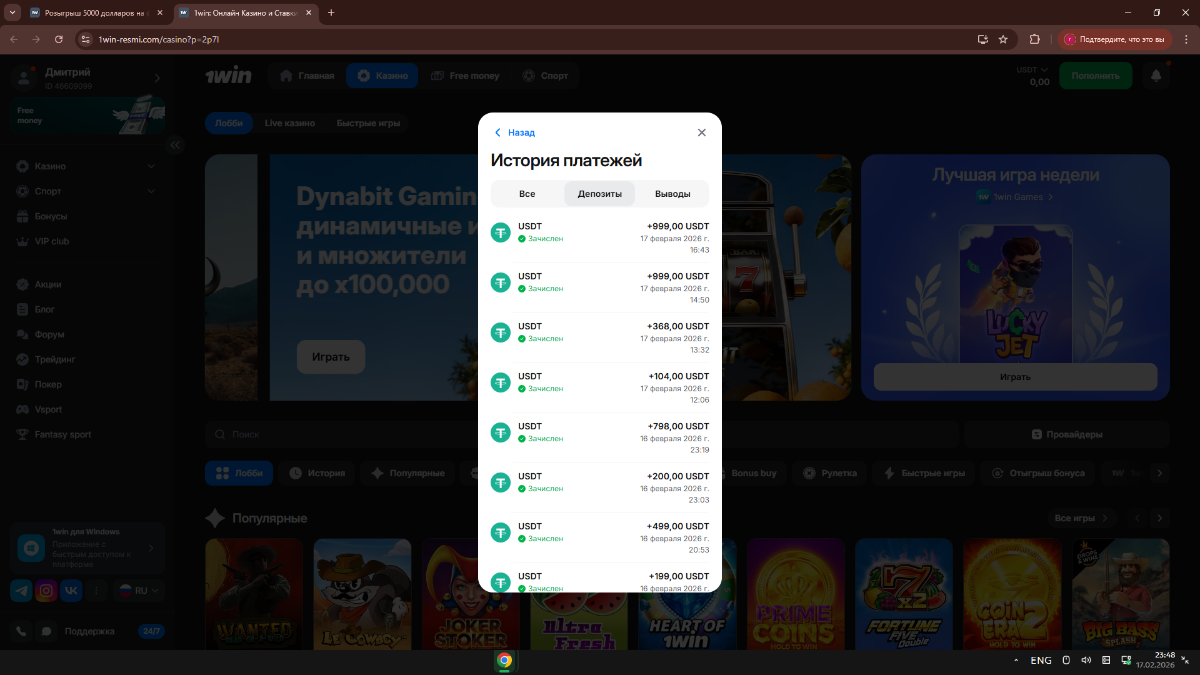Close the payment history dialog

coord(701,132)
